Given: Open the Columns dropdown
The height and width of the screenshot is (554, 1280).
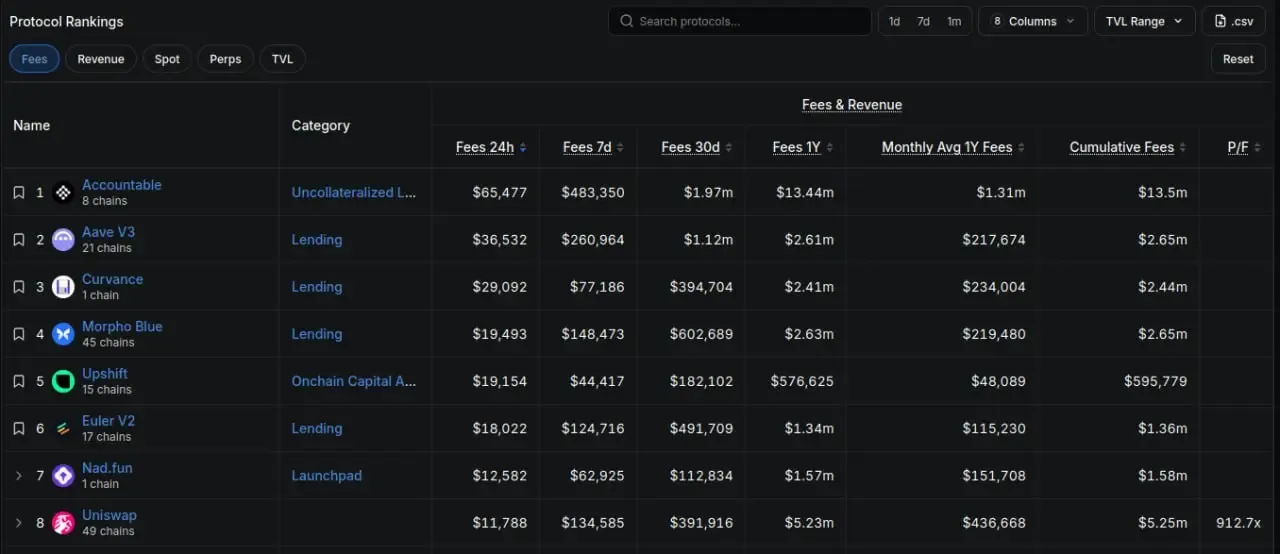Looking at the screenshot, I should tap(1033, 21).
